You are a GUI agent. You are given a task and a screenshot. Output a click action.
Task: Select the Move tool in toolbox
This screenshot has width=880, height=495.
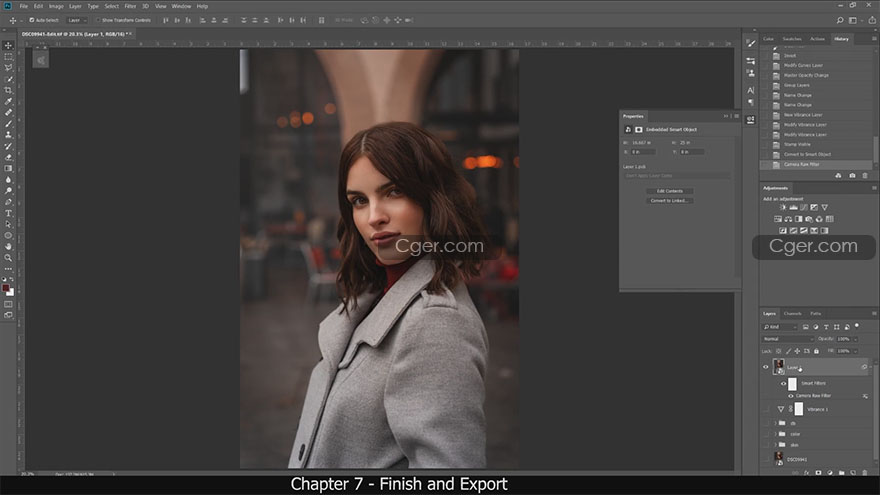(x=8, y=45)
